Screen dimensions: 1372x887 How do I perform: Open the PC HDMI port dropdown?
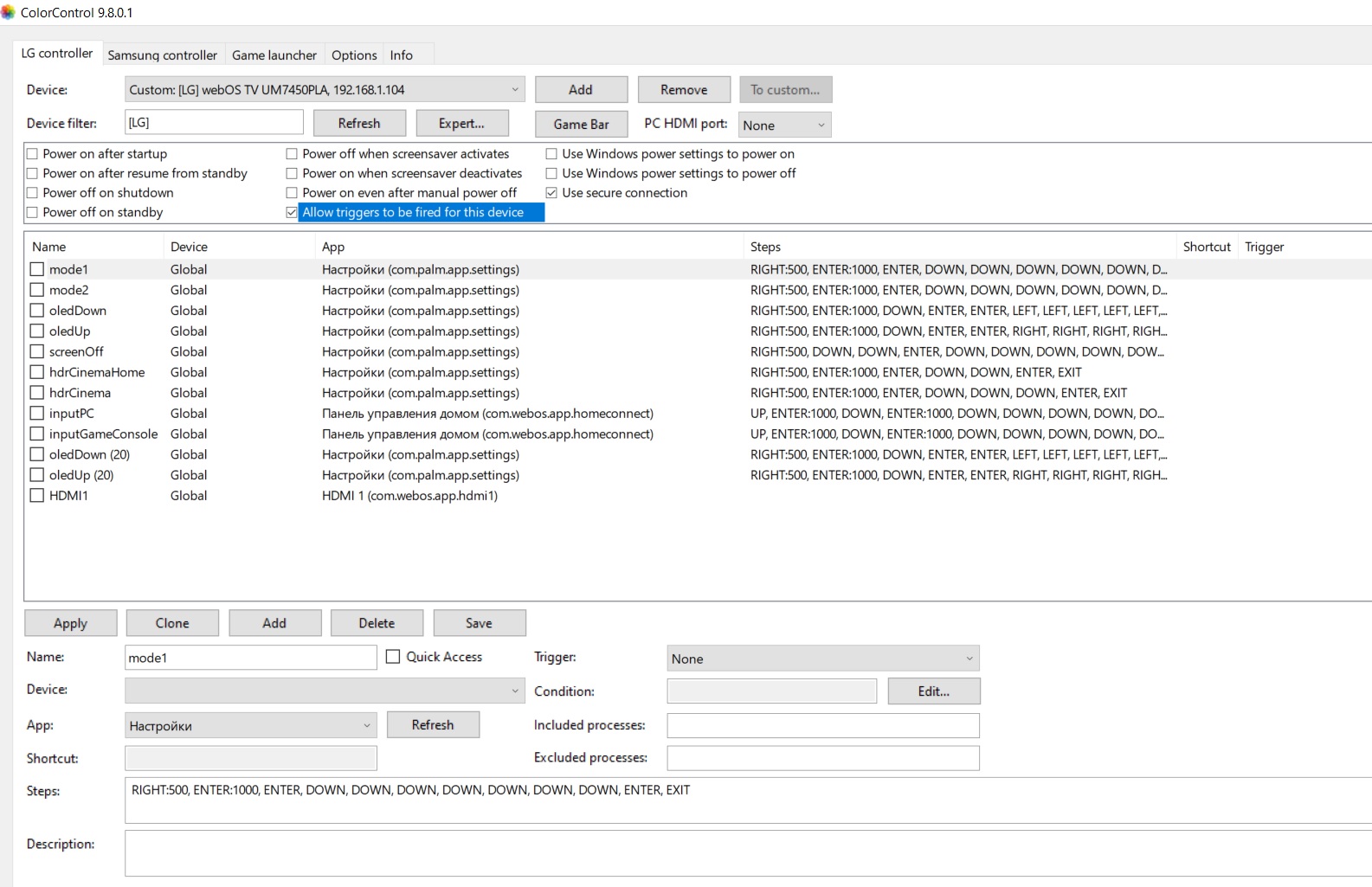tap(784, 125)
